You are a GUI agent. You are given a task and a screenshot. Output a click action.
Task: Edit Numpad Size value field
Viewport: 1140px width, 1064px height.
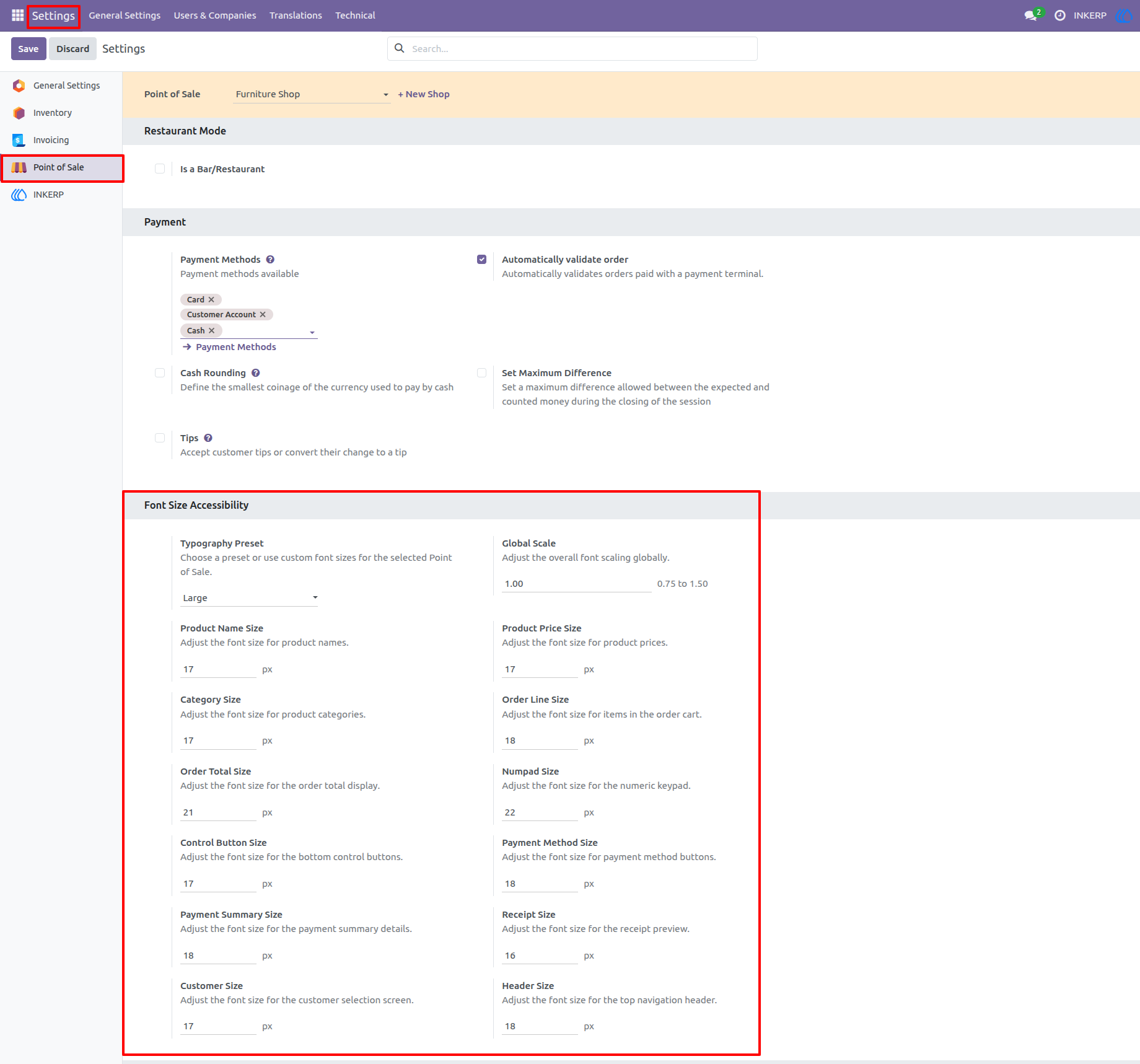(x=540, y=812)
